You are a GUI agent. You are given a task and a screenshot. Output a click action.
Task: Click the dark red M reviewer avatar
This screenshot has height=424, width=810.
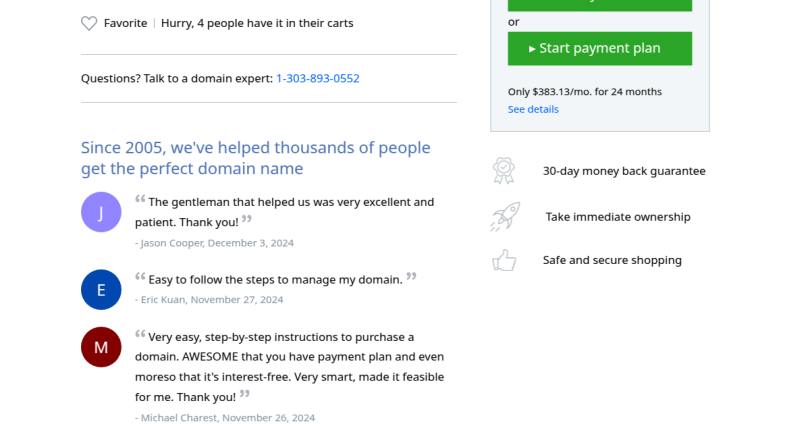point(101,347)
